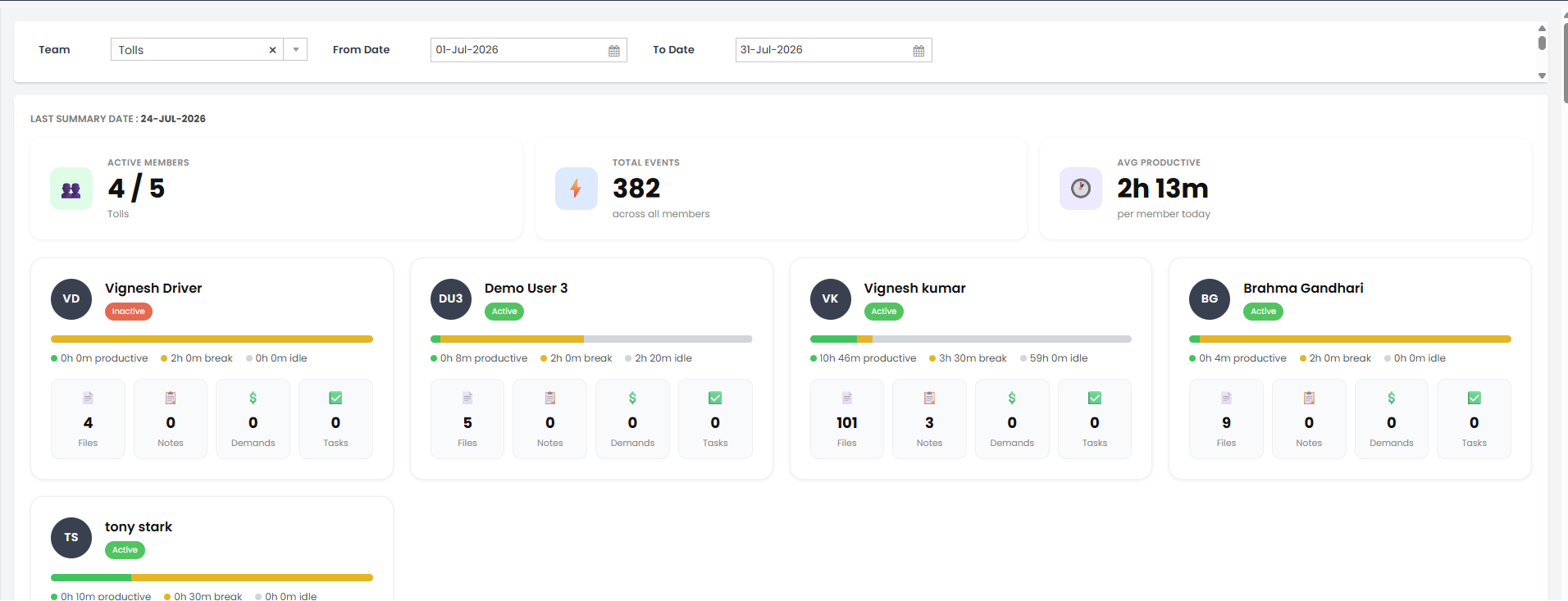Click the 2h 13m avg productive value

(1163, 189)
